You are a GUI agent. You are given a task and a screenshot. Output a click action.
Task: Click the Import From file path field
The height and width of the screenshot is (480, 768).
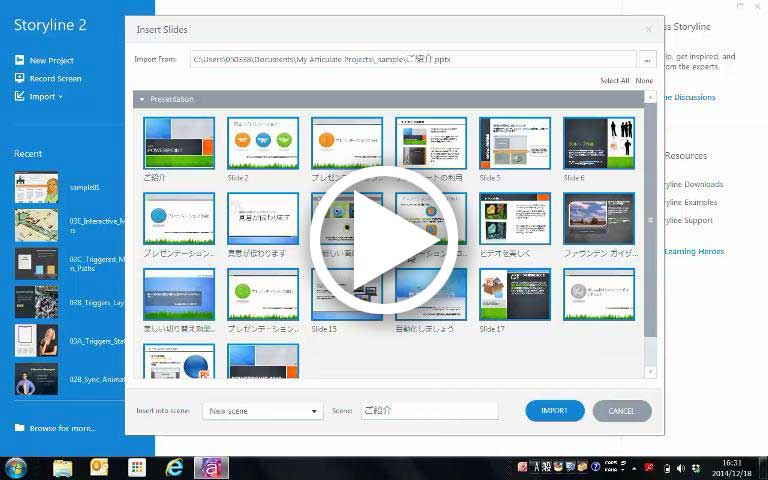click(413, 59)
